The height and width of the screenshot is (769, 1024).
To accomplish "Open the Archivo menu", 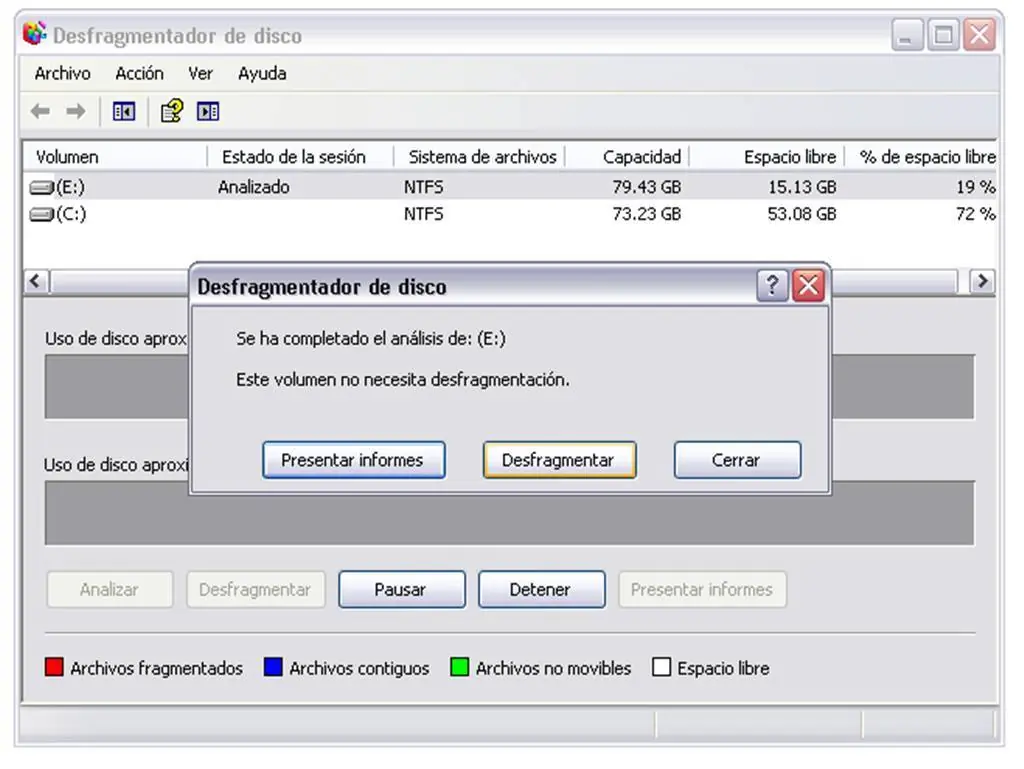I will pyautogui.click(x=63, y=73).
